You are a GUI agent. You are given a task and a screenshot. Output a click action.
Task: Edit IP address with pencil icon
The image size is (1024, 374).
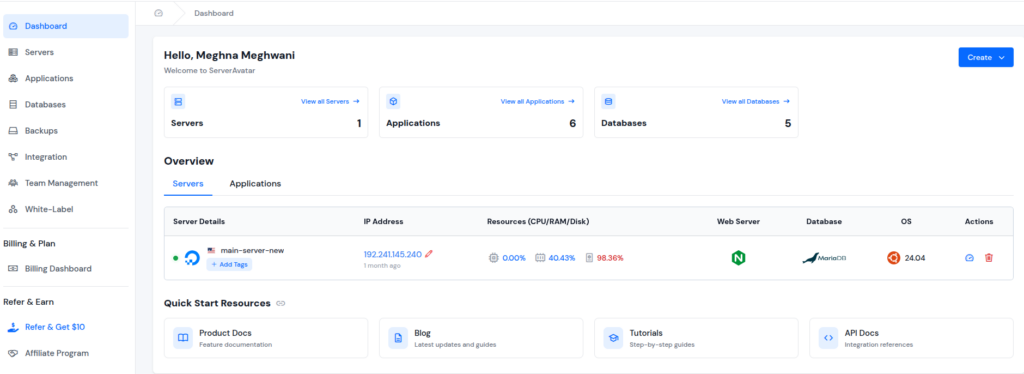pyautogui.click(x=429, y=254)
